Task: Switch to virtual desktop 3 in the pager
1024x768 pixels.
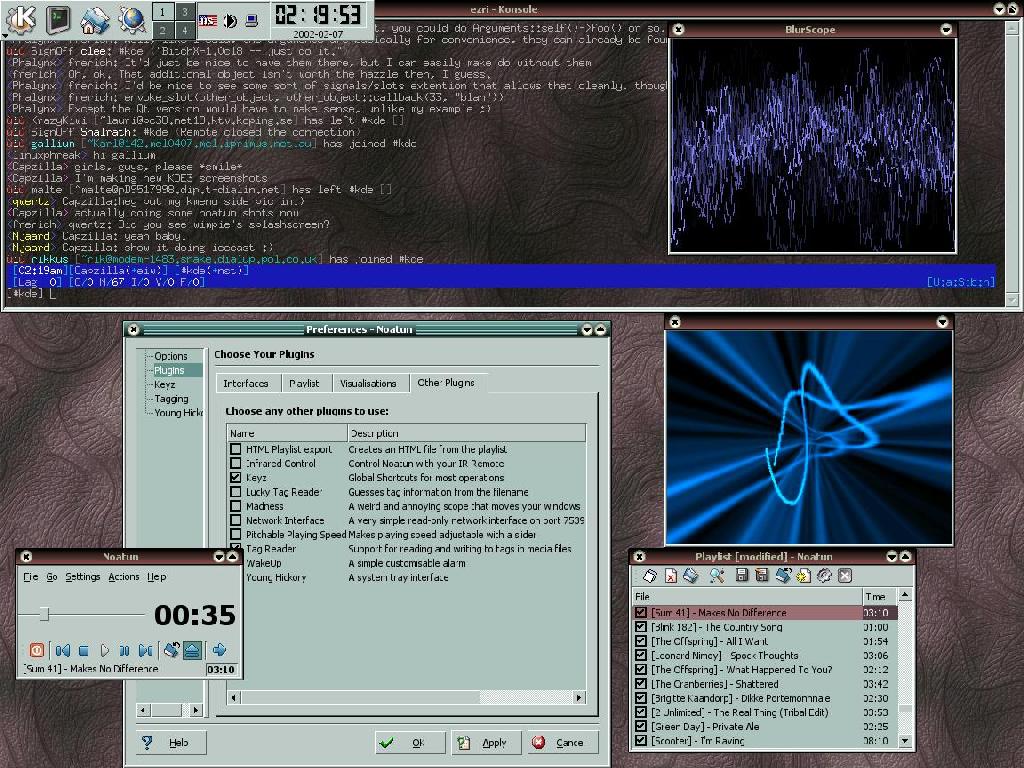Action: coord(185,12)
